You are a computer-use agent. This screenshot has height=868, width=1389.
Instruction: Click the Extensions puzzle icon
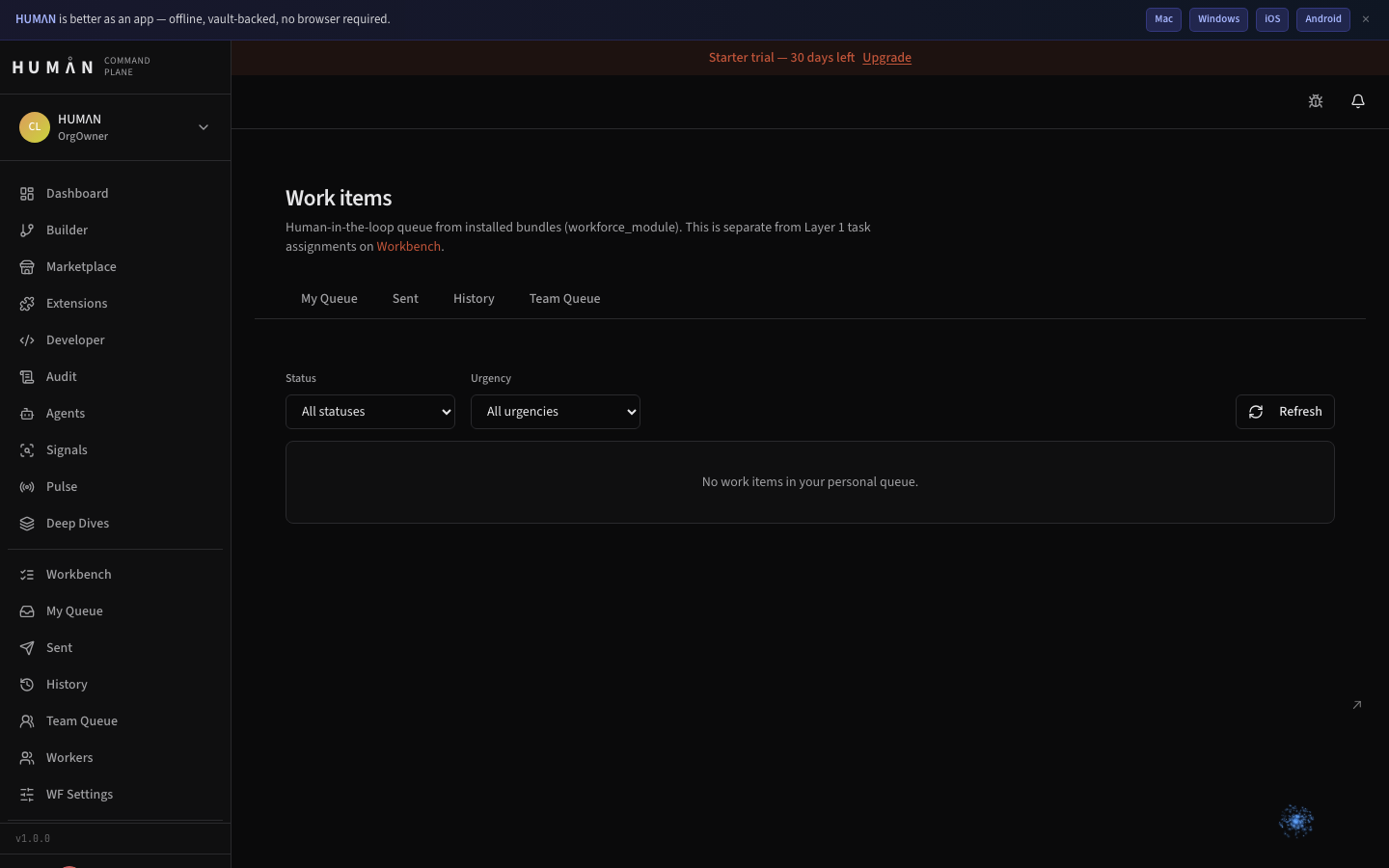coord(27,304)
